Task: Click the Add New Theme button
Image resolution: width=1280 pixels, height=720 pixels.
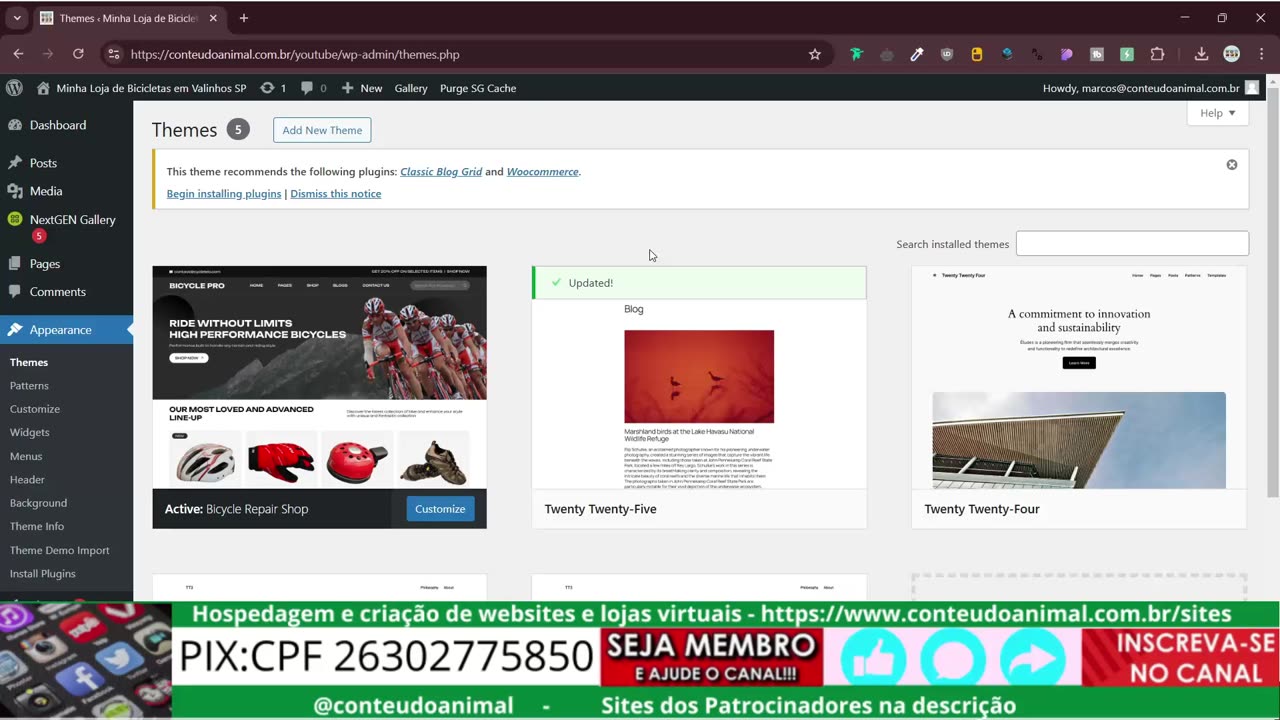Action: (x=322, y=130)
